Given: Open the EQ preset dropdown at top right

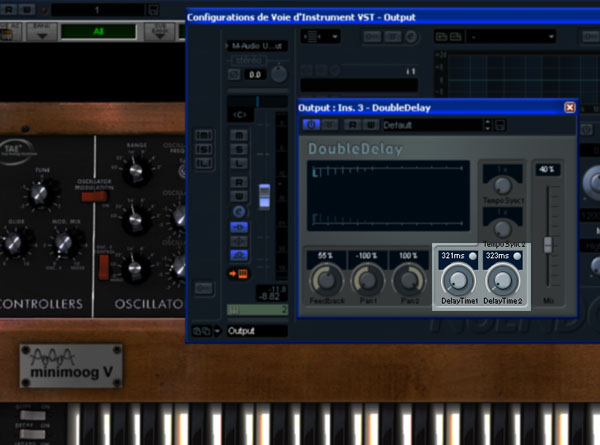Looking at the screenshot, I should pyautogui.click(x=511, y=37).
